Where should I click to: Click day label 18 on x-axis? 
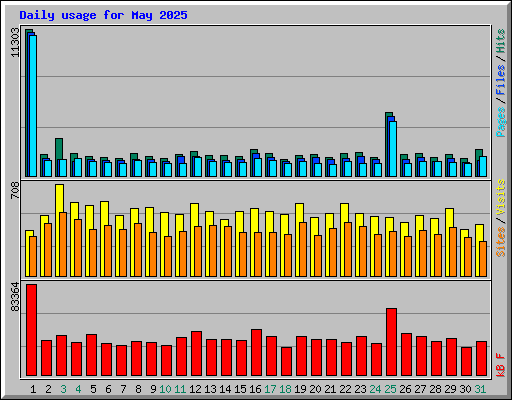[x=285, y=389]
